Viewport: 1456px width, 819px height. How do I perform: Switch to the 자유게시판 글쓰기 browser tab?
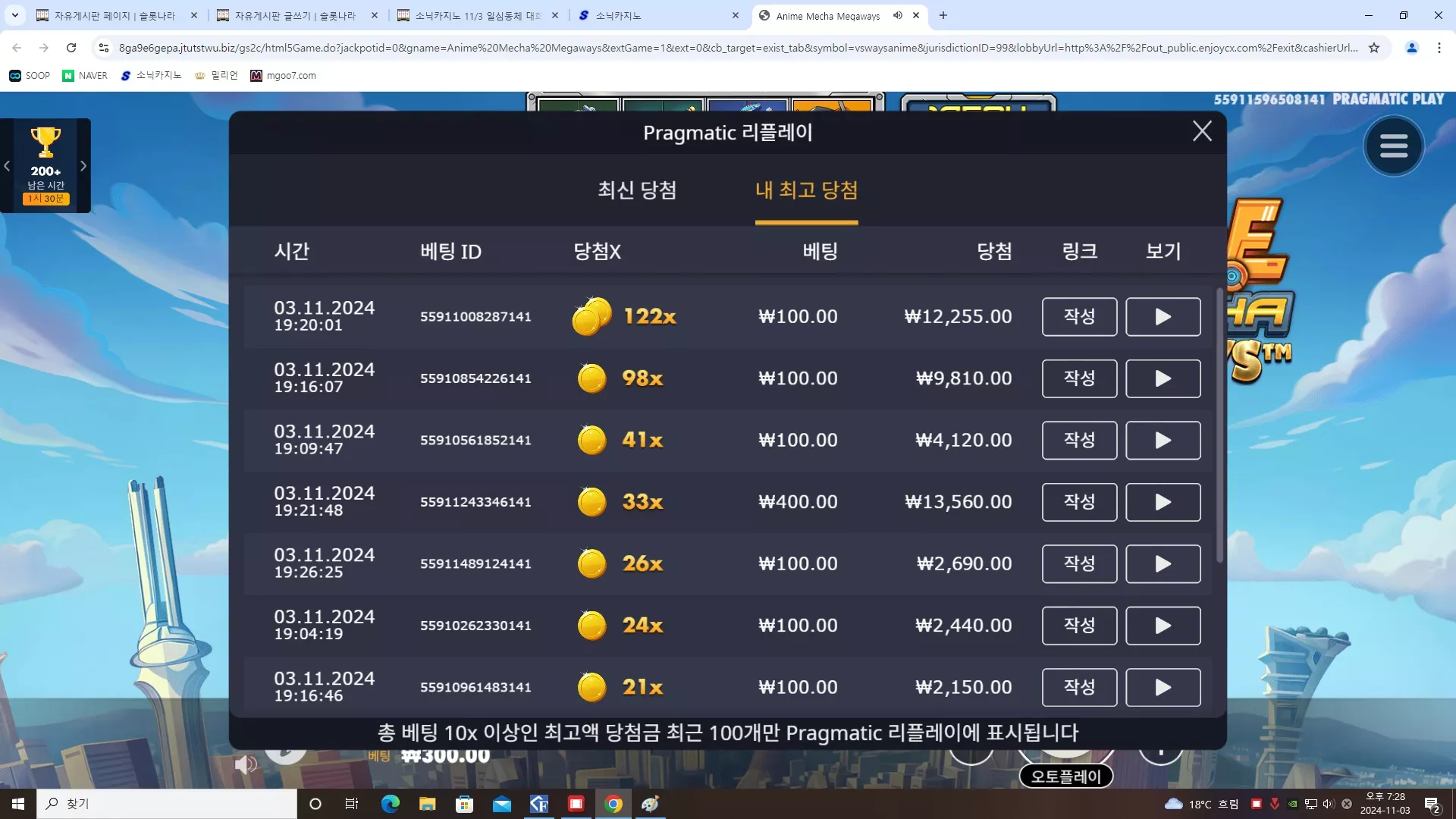click(x=294, y=15)
